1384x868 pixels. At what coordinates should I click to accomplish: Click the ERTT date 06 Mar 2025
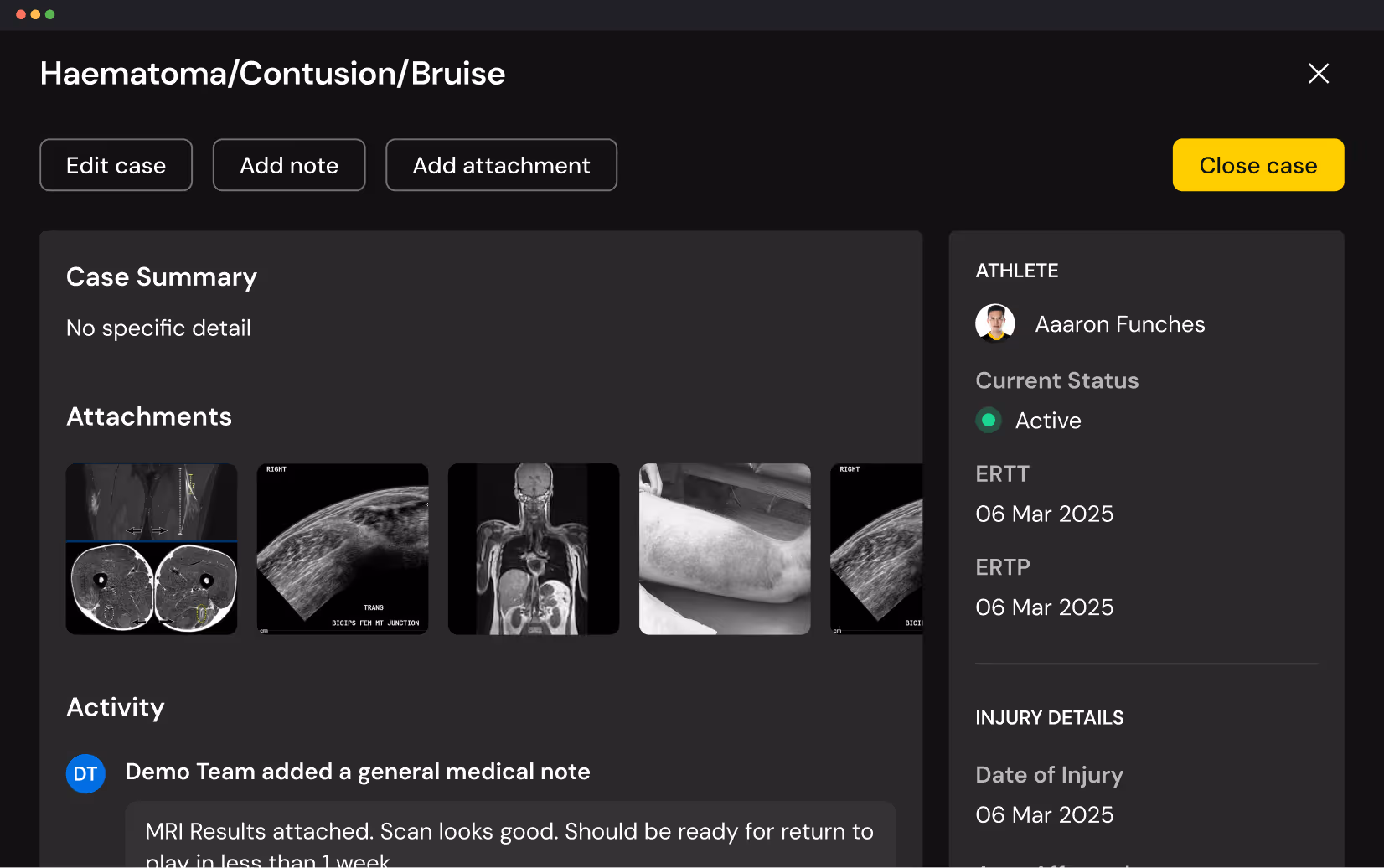tap(1044, 514)
